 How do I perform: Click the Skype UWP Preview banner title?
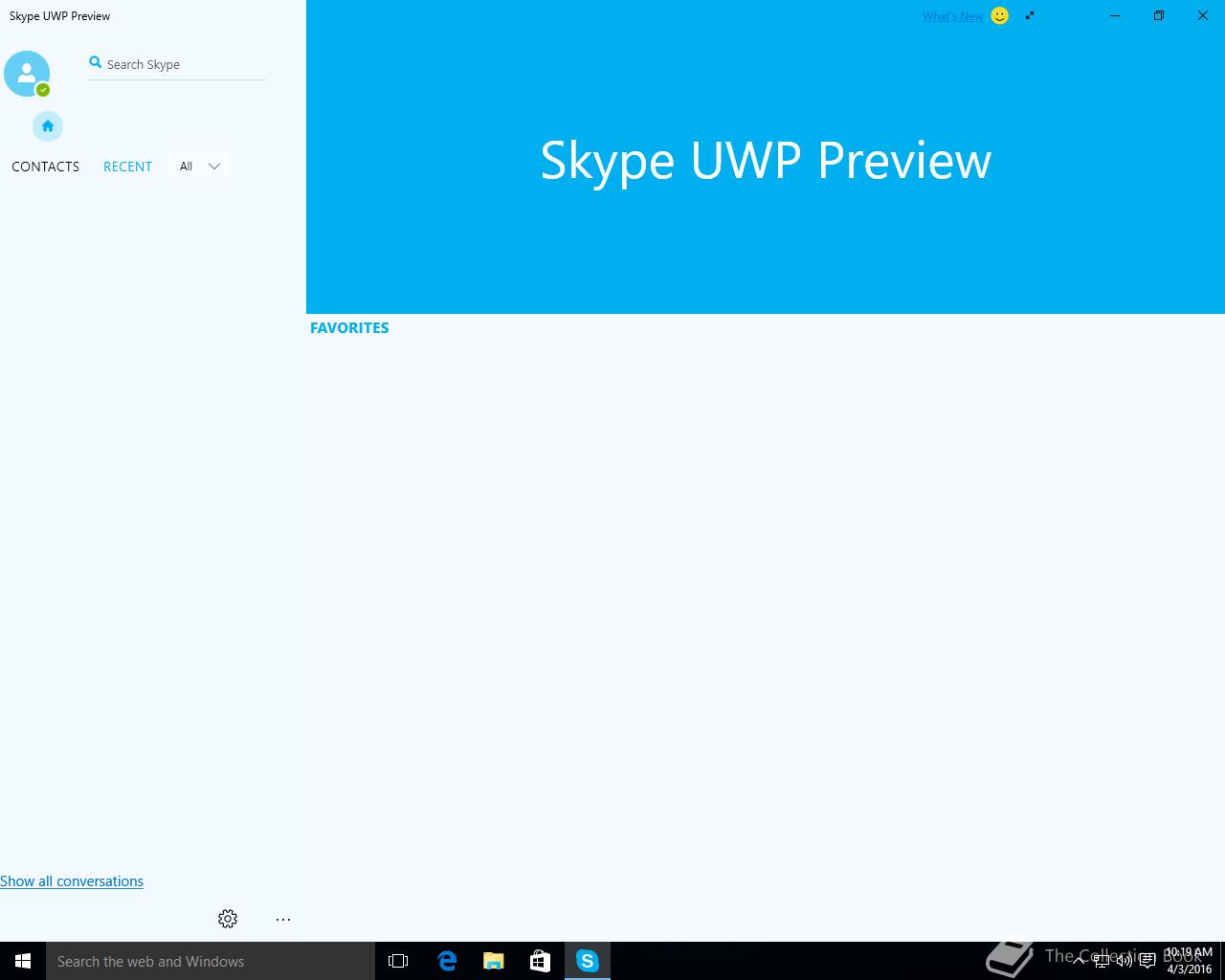point(766,160)
